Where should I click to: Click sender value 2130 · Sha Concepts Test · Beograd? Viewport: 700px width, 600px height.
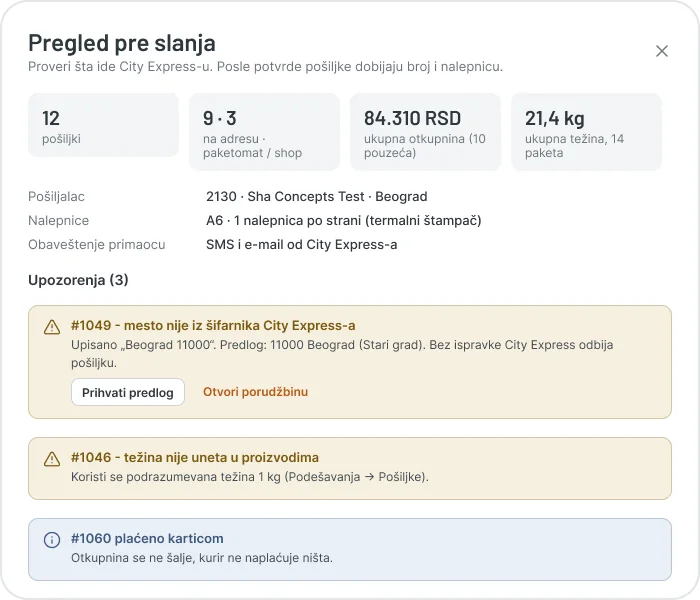point(317,196)
